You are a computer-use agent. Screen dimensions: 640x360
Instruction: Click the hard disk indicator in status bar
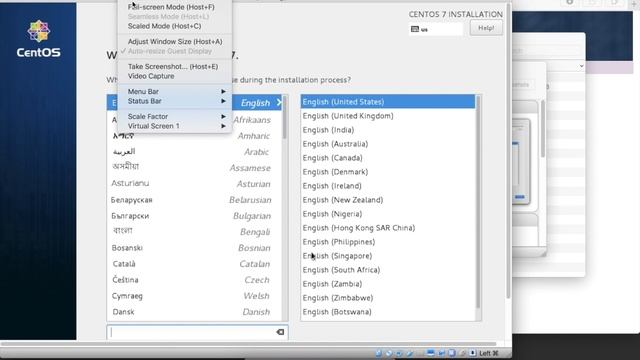379,353
